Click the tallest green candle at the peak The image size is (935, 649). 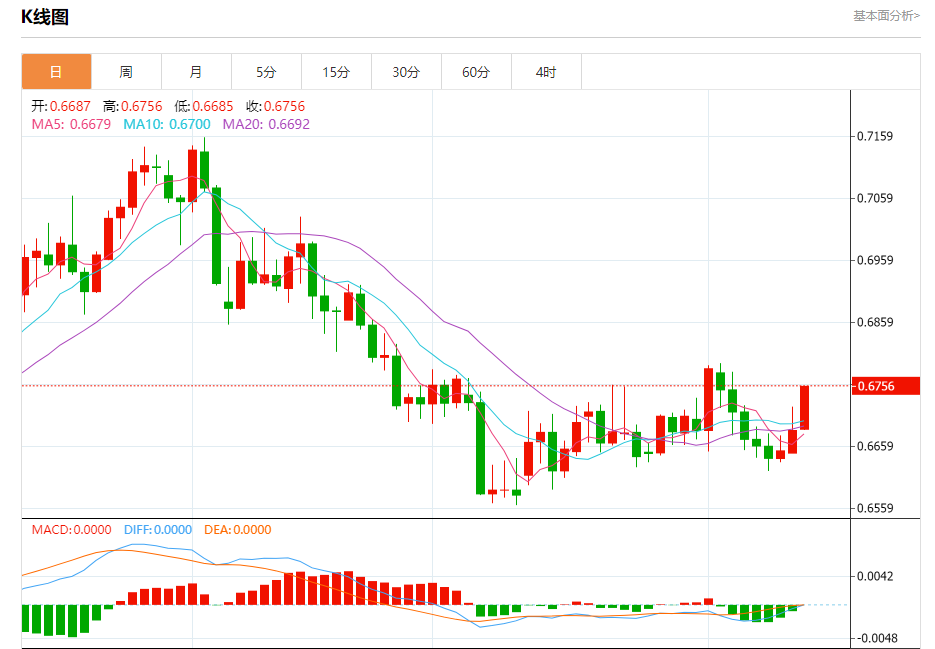point(216,236)
